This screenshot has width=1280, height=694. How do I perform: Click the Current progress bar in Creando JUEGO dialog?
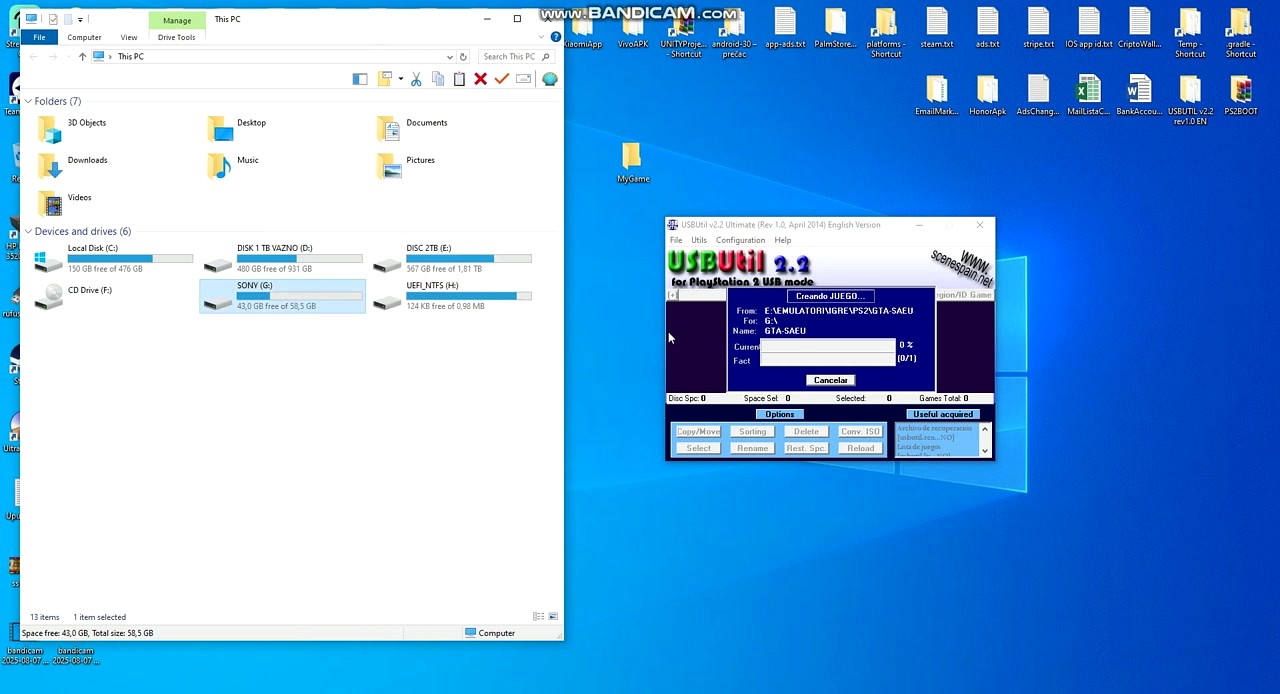[828, 345]
